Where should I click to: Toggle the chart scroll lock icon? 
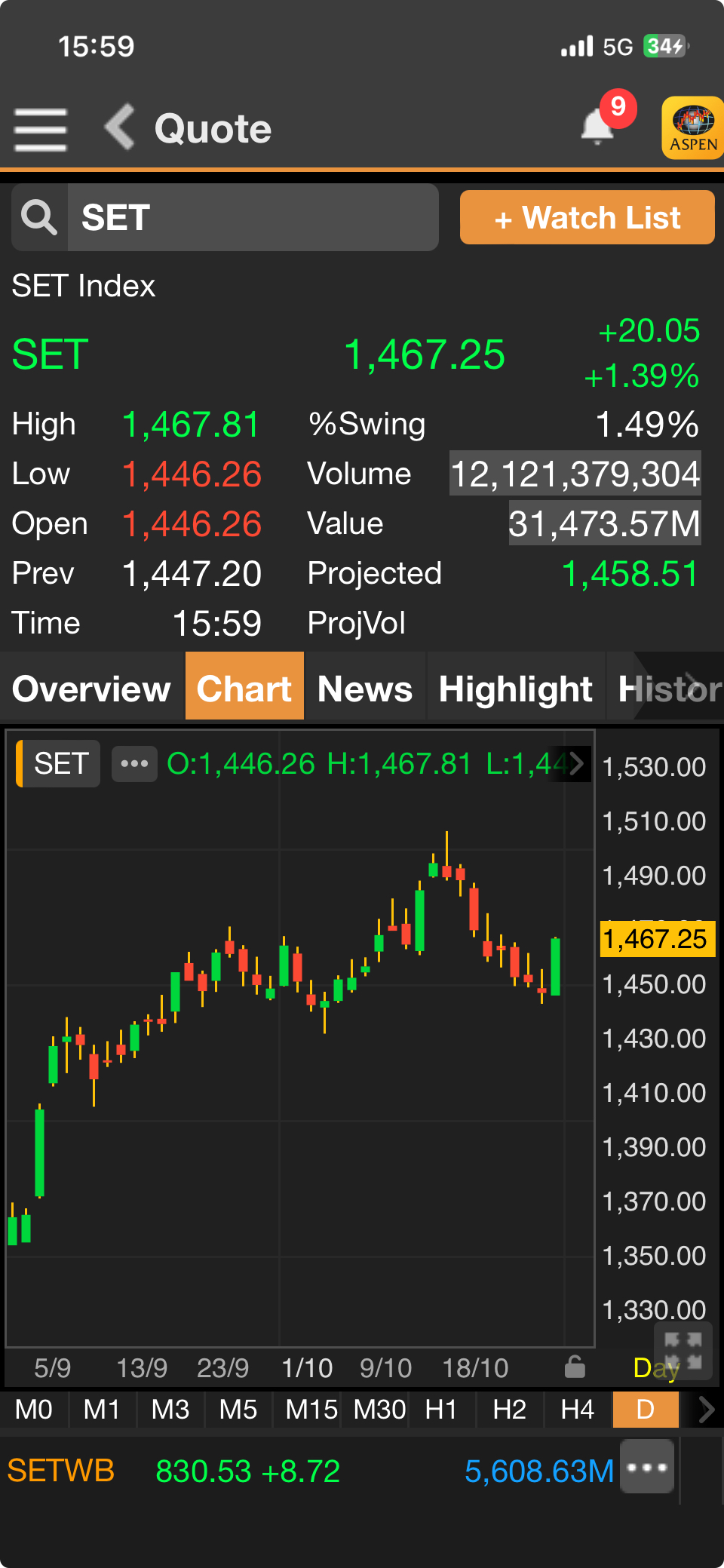click(x=575, y=1367)
